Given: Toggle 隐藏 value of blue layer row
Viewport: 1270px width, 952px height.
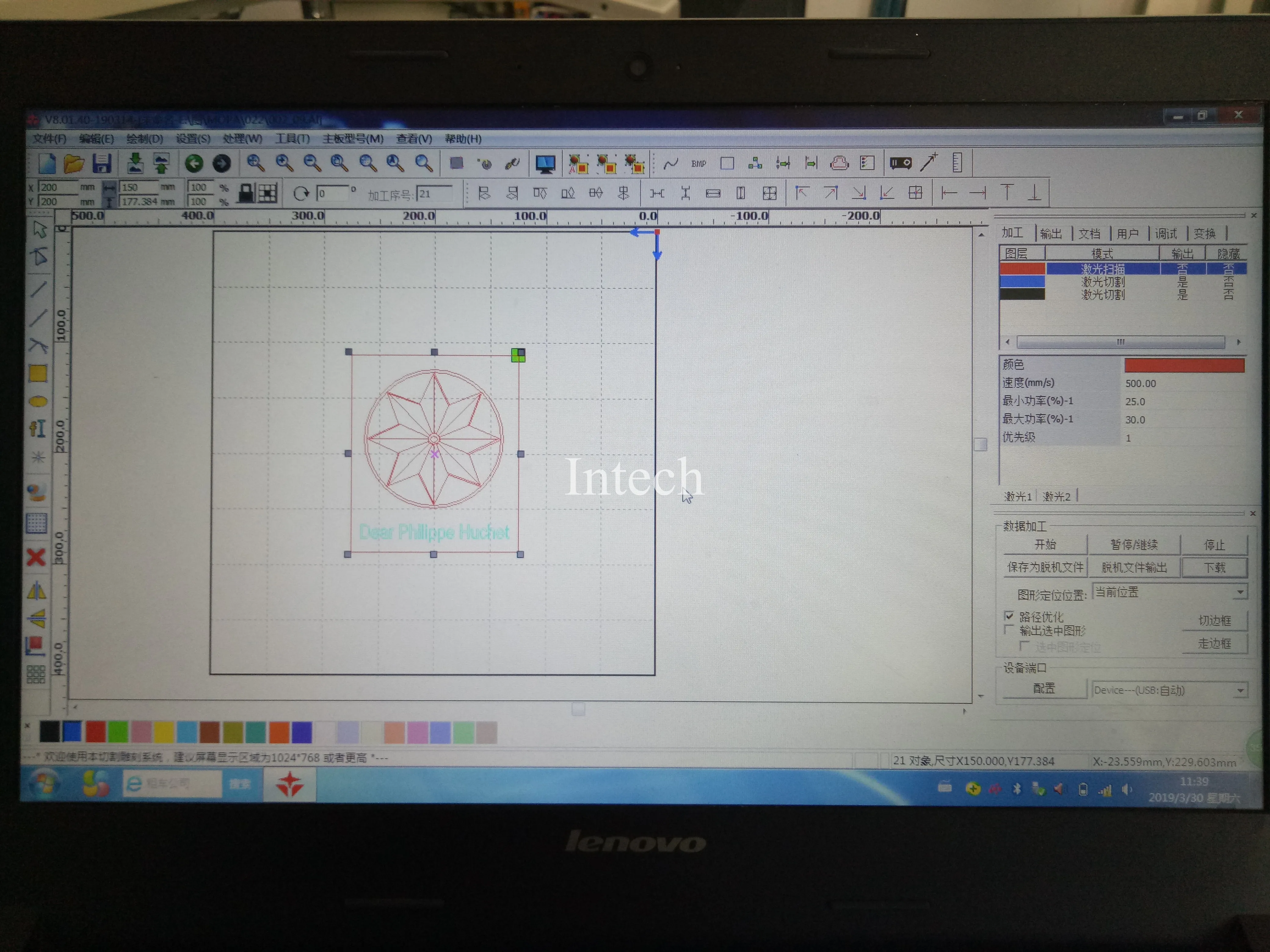Looking at the screenshot, I should (x=1228, y=281).
